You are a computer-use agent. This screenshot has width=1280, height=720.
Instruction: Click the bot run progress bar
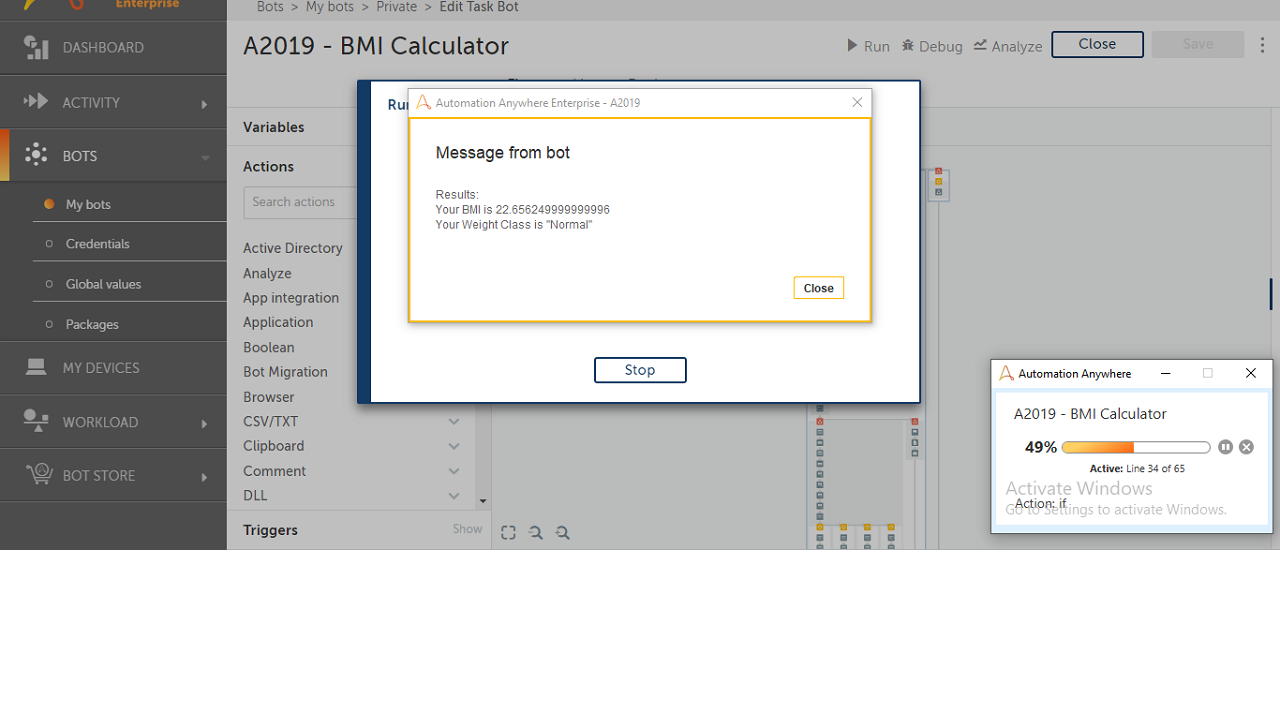point(1136,447)
